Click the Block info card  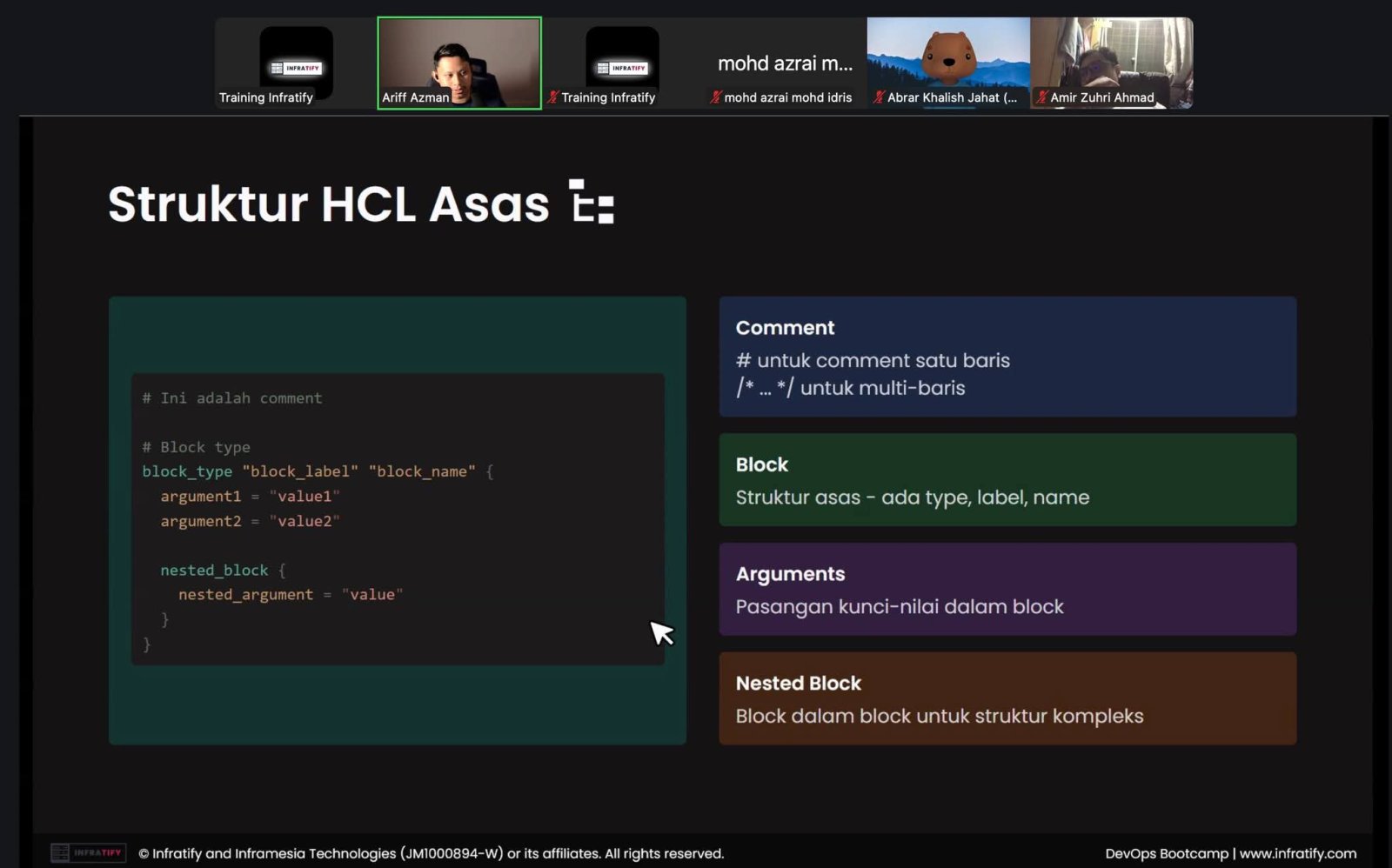click(x=1007, y=479)
